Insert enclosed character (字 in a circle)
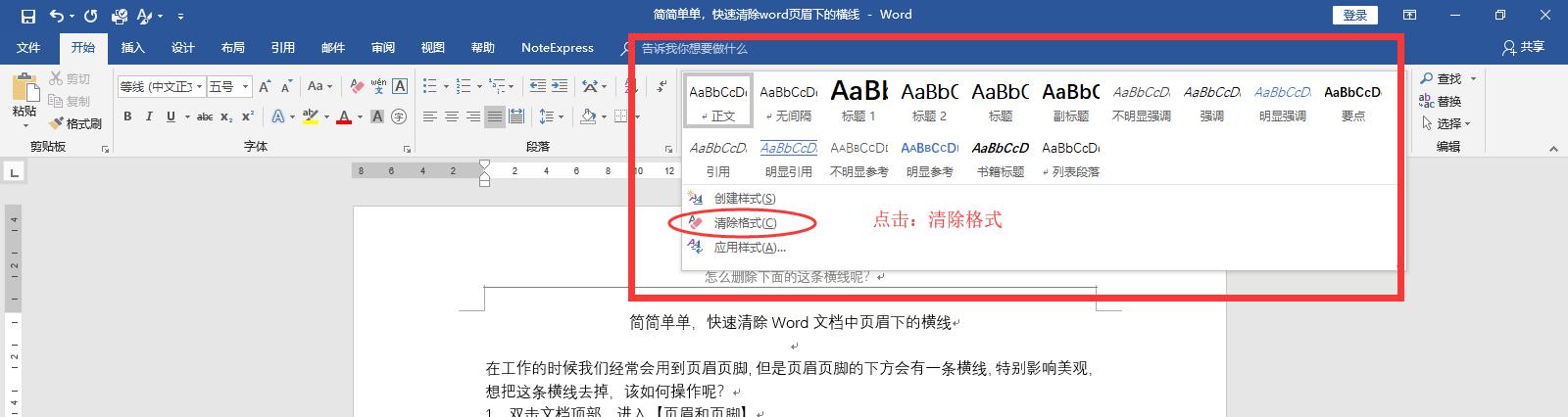Image resolution: width=1568 pixels, height=417 pixels. click(x=399, y=116)
